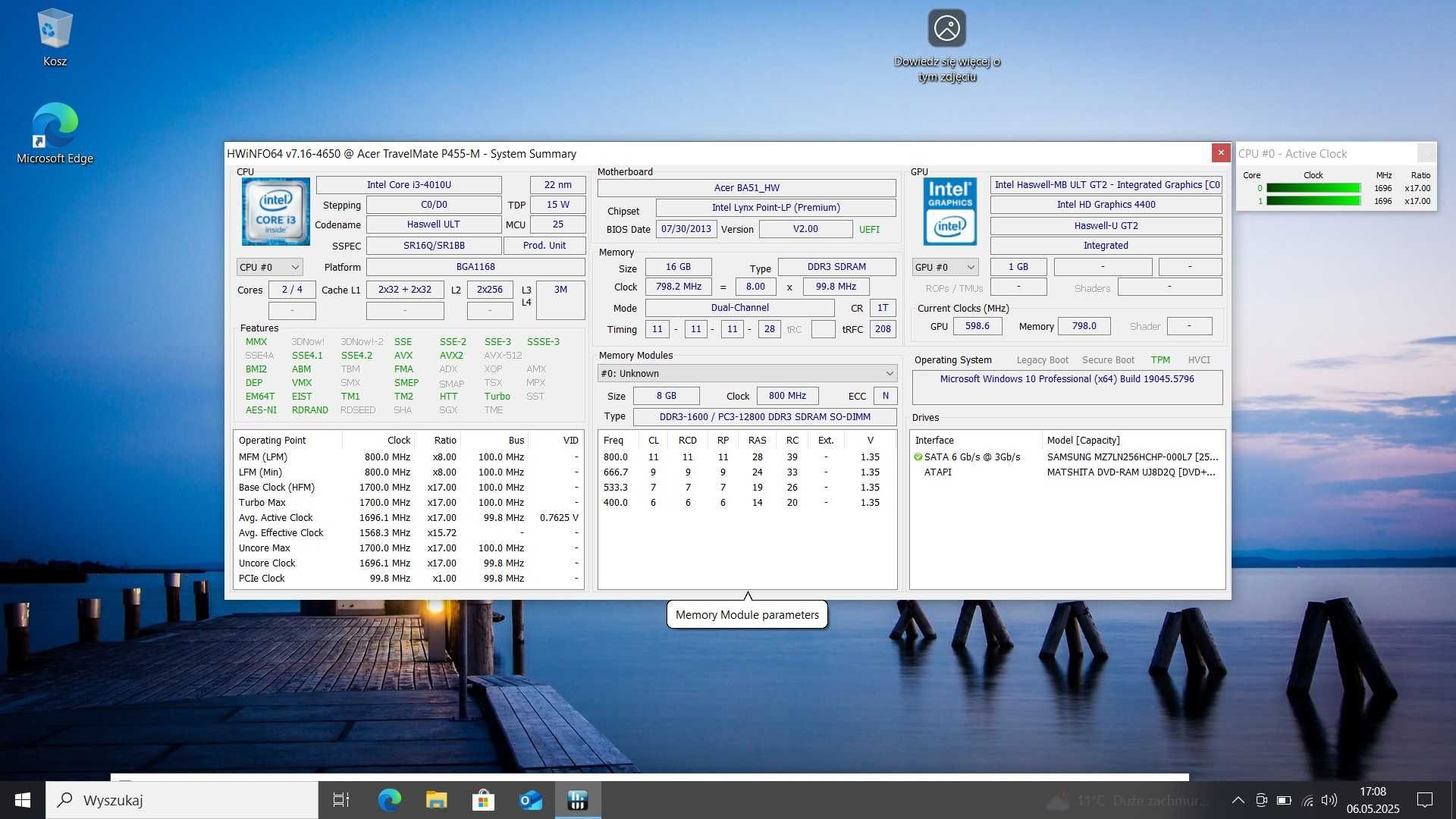Image resolution: width=1456 pixels, height=819 pixels.
Task: Click the BGA1168 platform field
Action: coord(475,267)
